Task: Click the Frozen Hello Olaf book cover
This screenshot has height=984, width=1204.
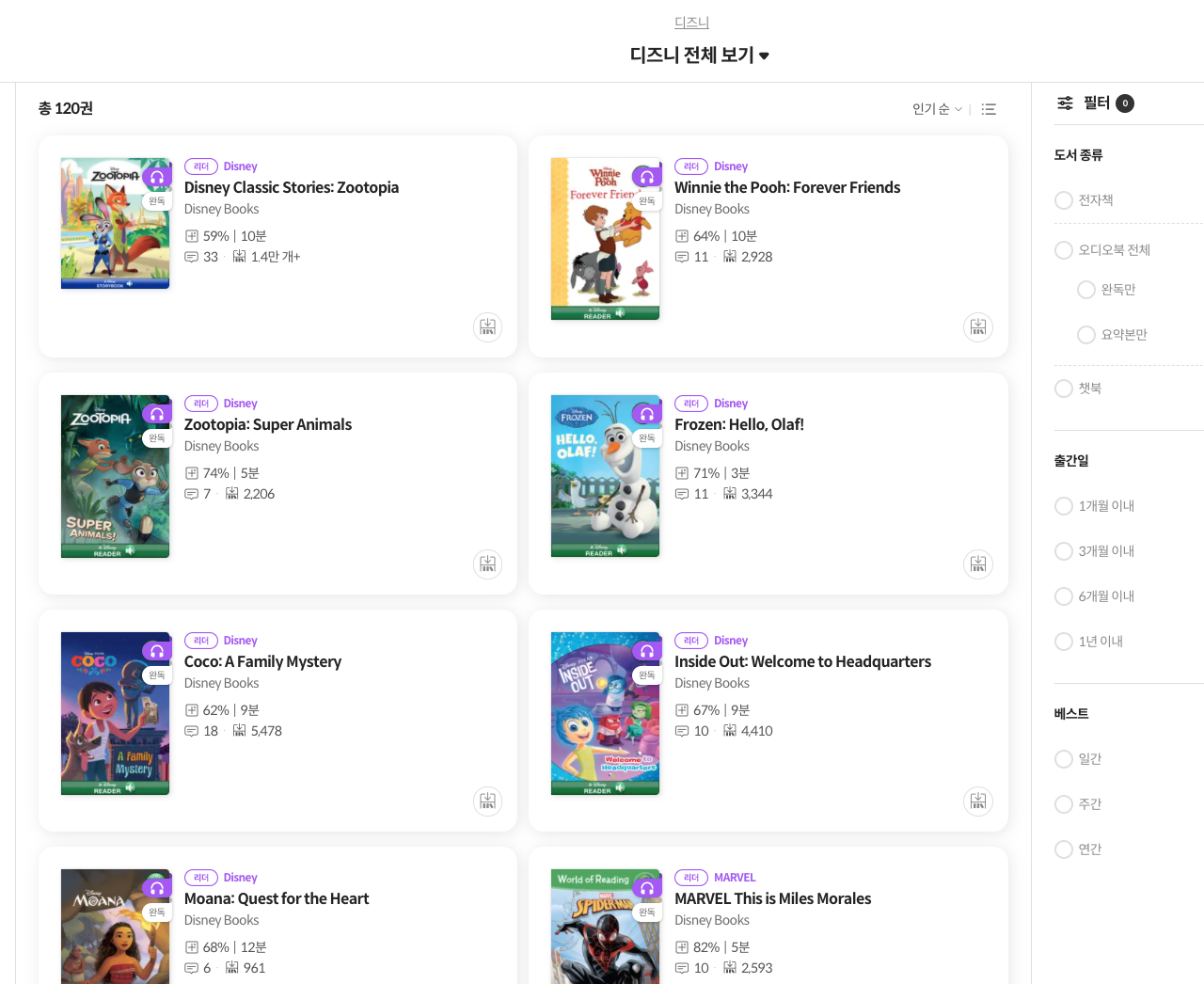Action: pyautogui.click(x=605, y=476)
